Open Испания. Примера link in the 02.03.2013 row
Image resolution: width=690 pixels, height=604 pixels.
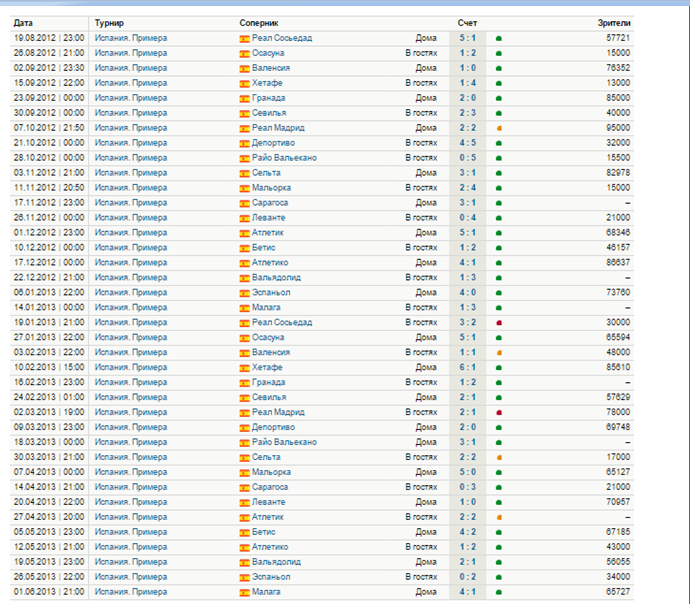[x=131, y=412]
